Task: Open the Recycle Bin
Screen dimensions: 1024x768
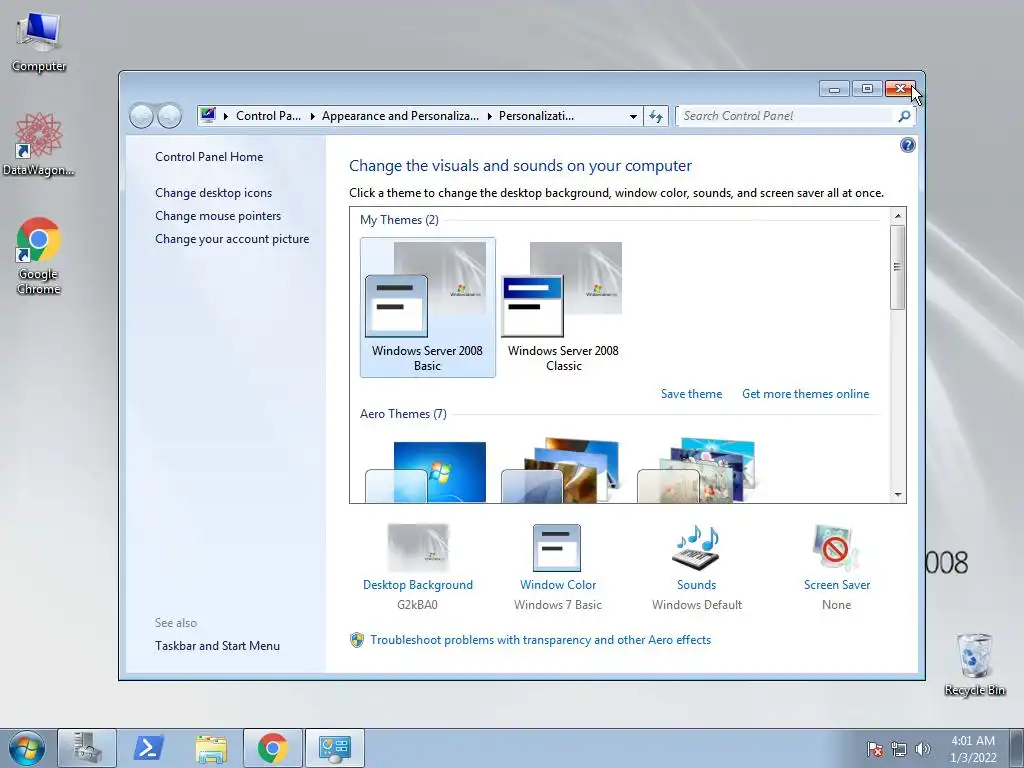Action: 974,664
